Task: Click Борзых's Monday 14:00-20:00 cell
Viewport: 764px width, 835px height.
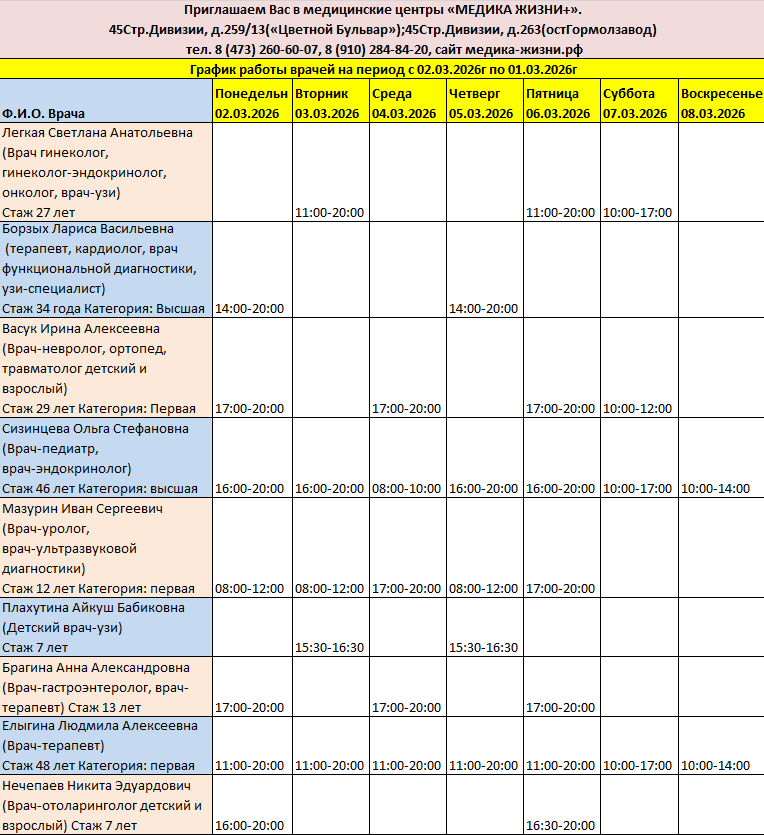Action: click(x=252, y=309)
